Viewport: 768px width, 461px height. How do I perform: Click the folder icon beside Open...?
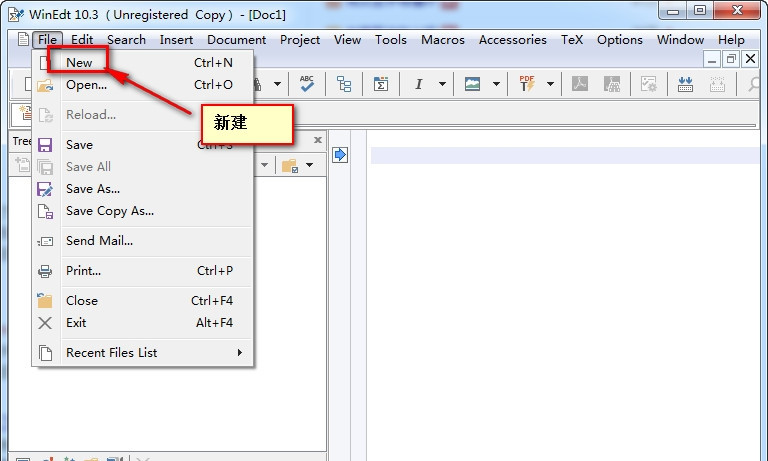pos(45,85)
